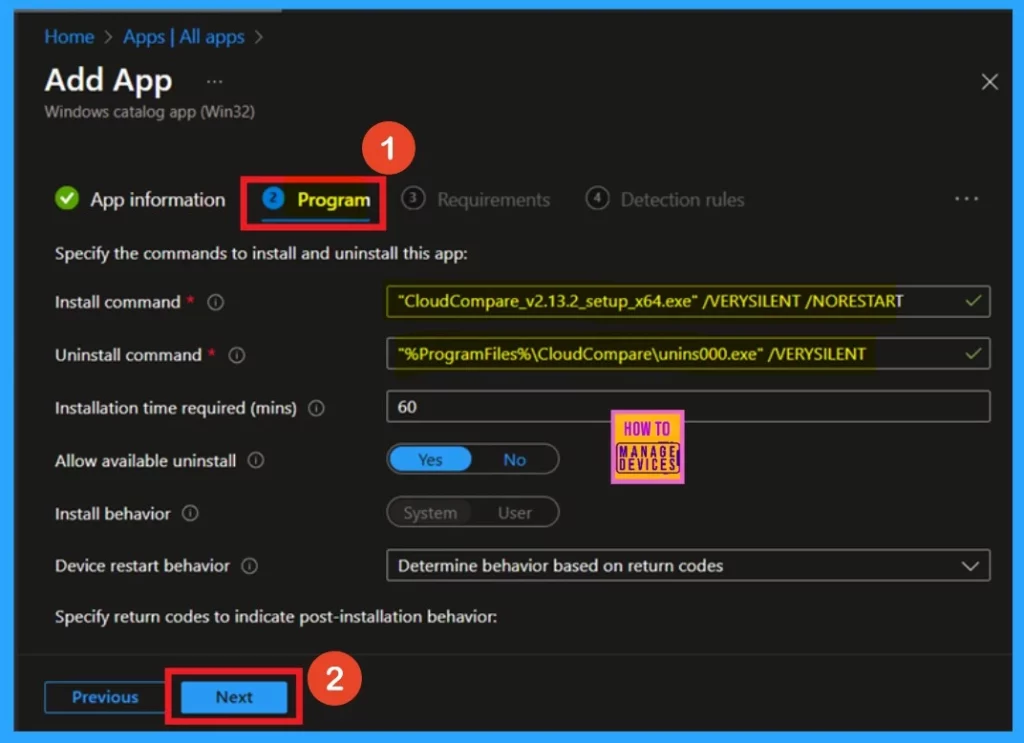This screenshot has width=1024, height=743.
Task: Focus the Installation time required field
Action: (x=688, y=407)
